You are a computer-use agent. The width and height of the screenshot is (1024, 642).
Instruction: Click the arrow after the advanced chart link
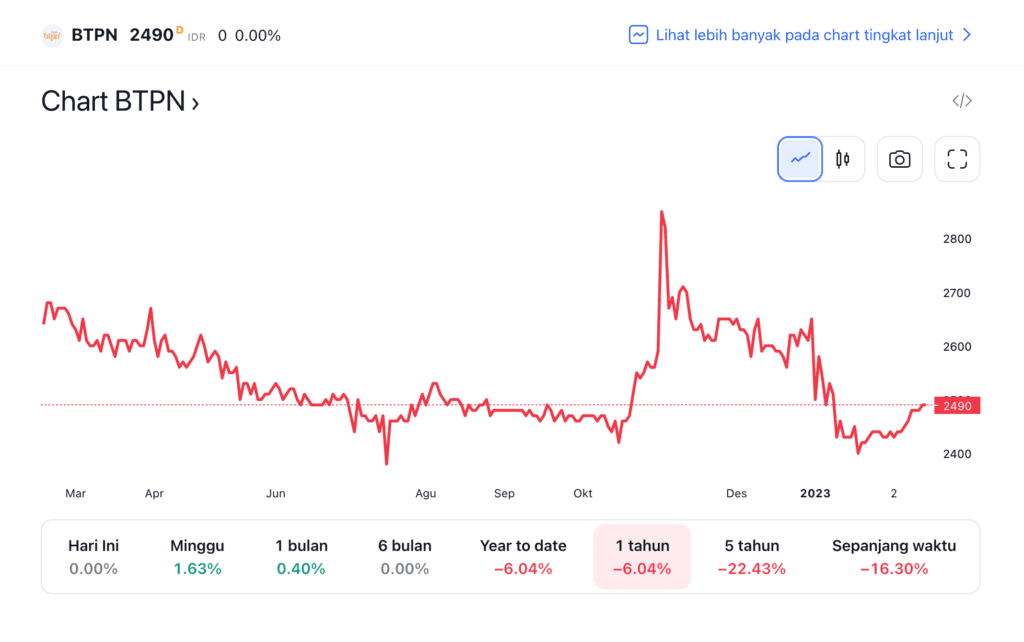tap(967, 35)
